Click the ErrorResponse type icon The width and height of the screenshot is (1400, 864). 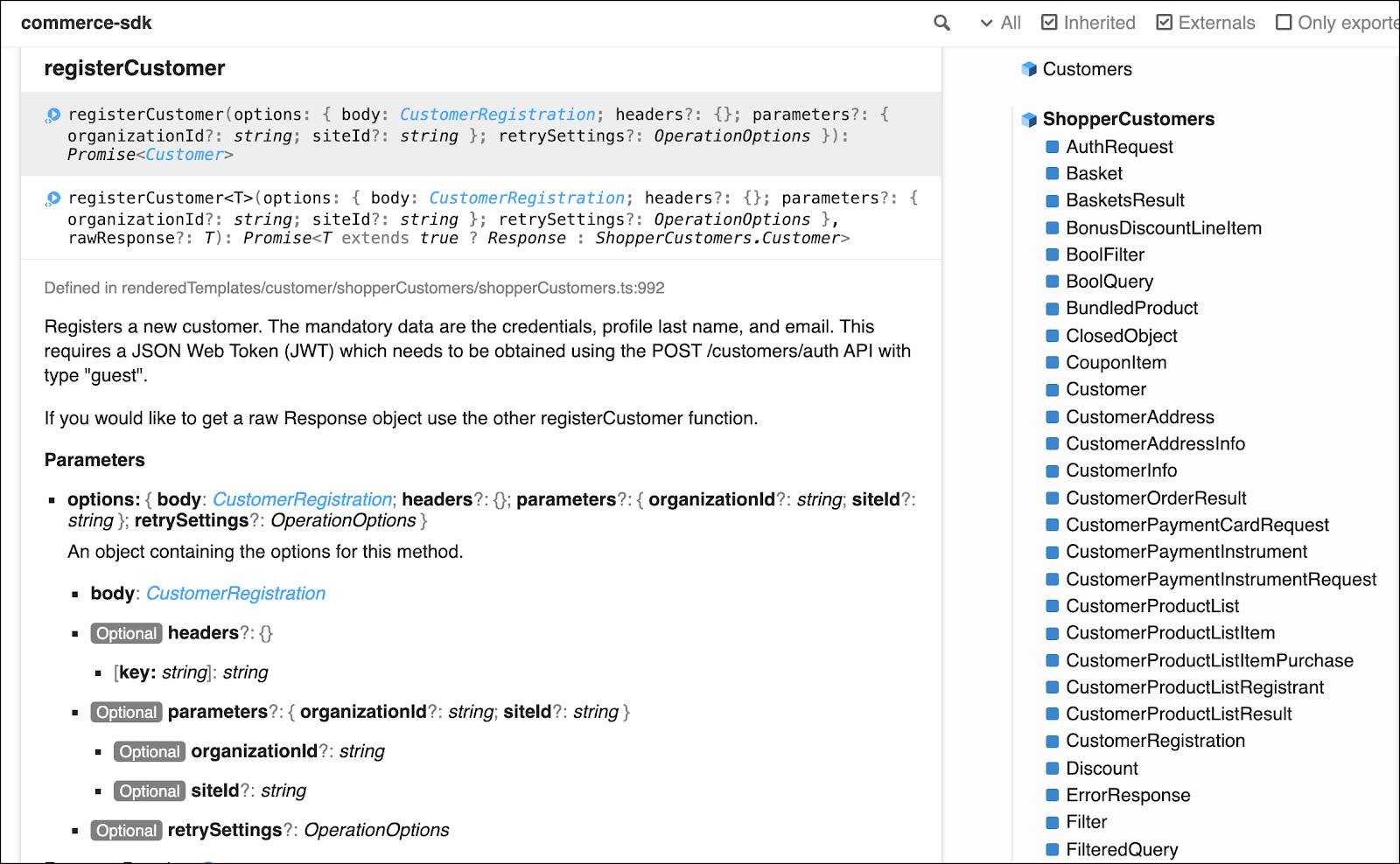(1053, 796)
